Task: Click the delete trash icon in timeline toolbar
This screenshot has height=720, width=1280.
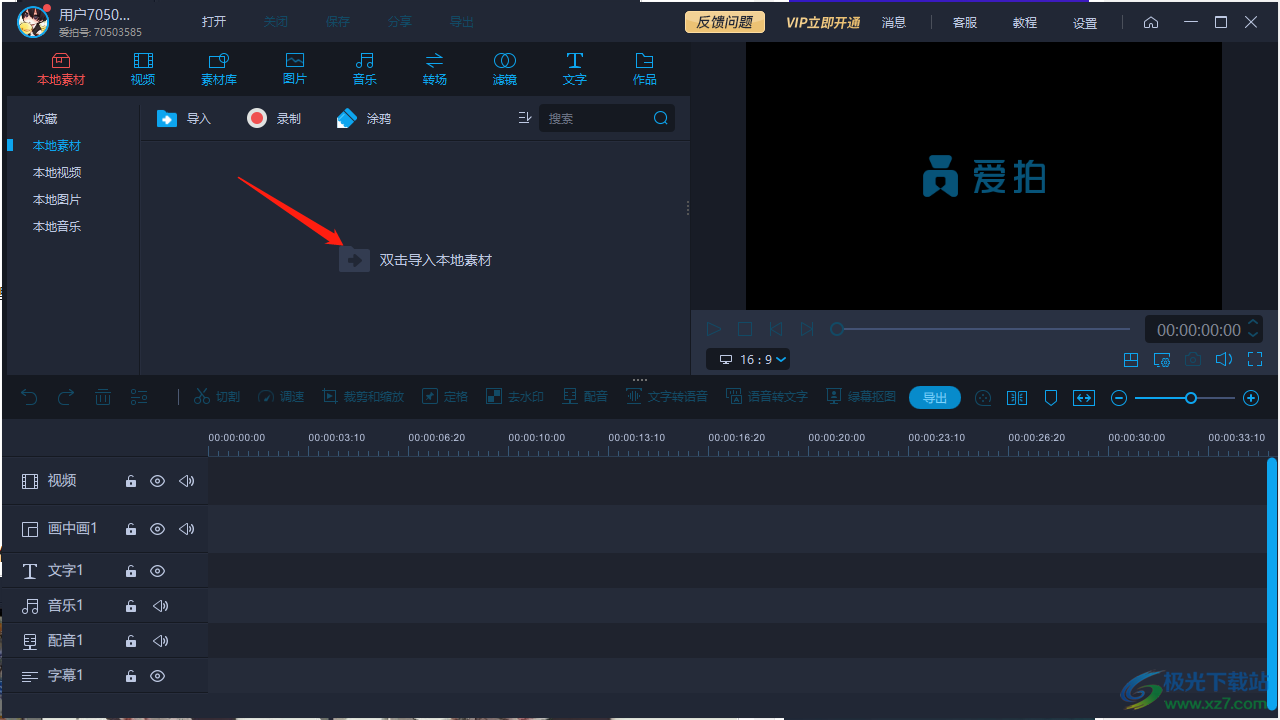Action: tap(103, 397)
